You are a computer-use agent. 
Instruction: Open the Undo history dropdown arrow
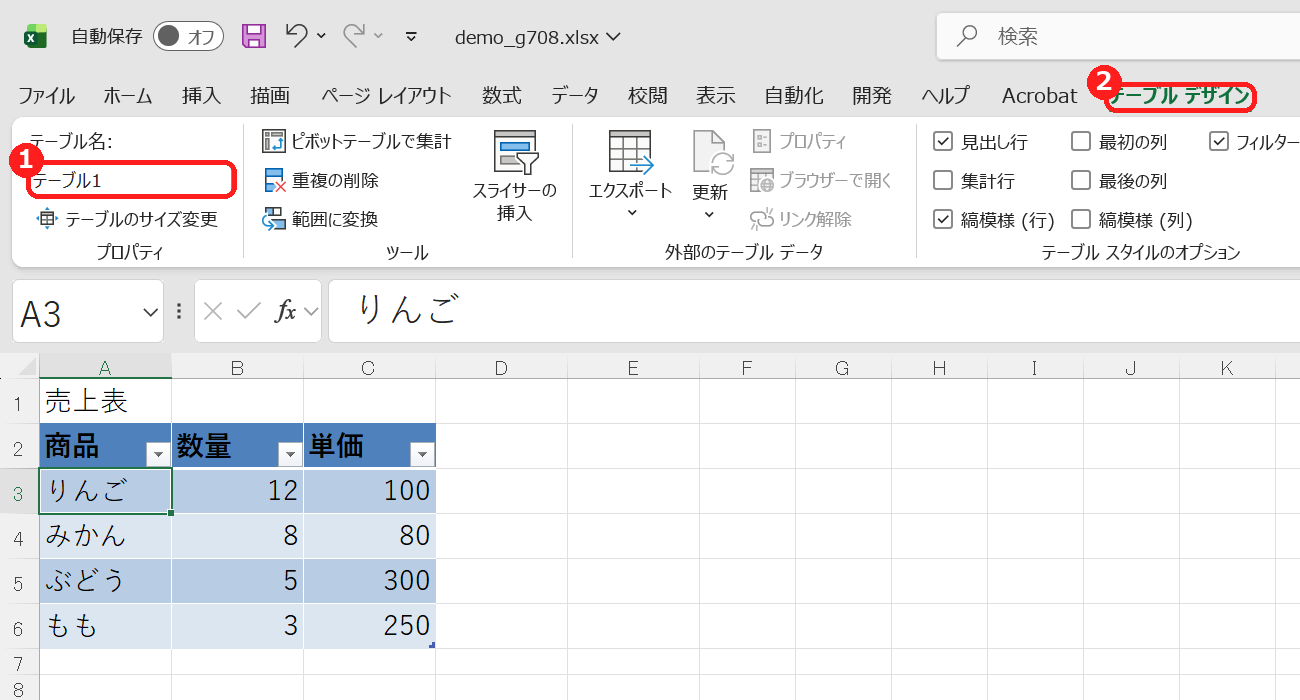[x=321, y=36]
